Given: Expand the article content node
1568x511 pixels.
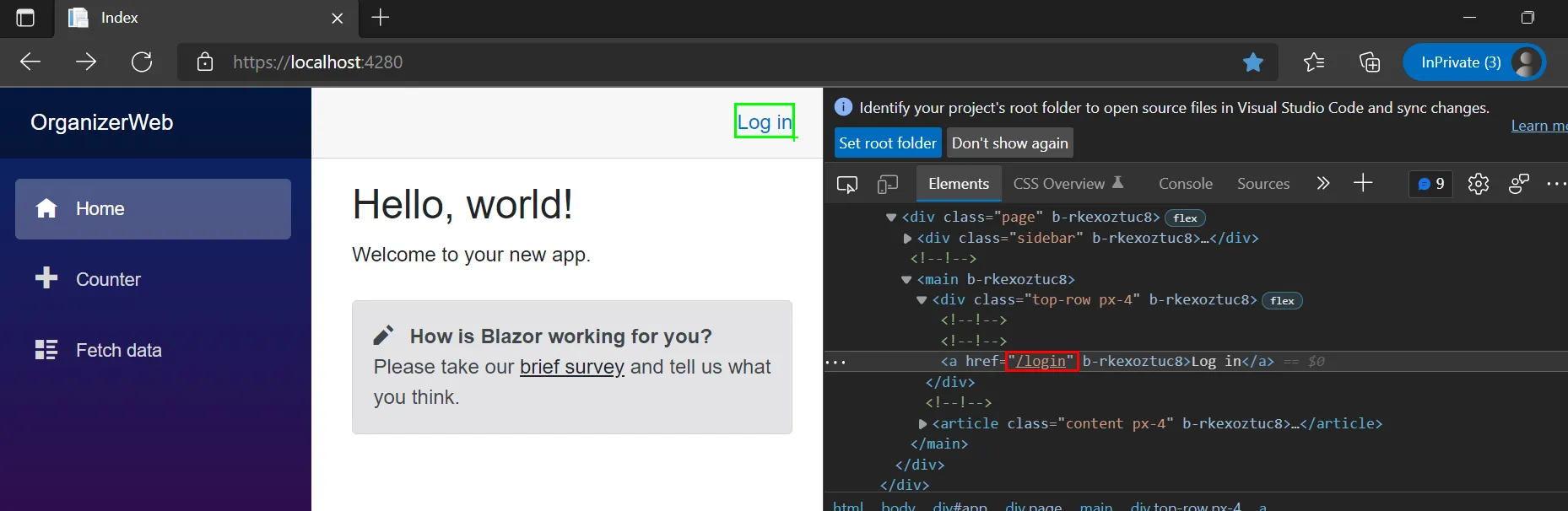Looking at the screenshot, I should click(922, 424).
